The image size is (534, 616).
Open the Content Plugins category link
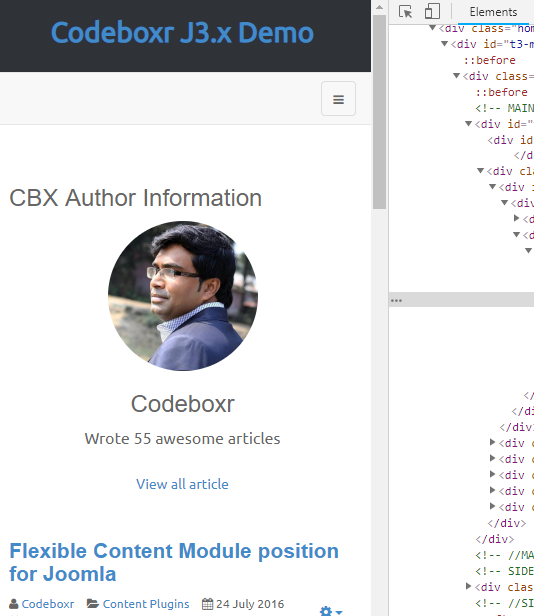[x=146, y=604]
